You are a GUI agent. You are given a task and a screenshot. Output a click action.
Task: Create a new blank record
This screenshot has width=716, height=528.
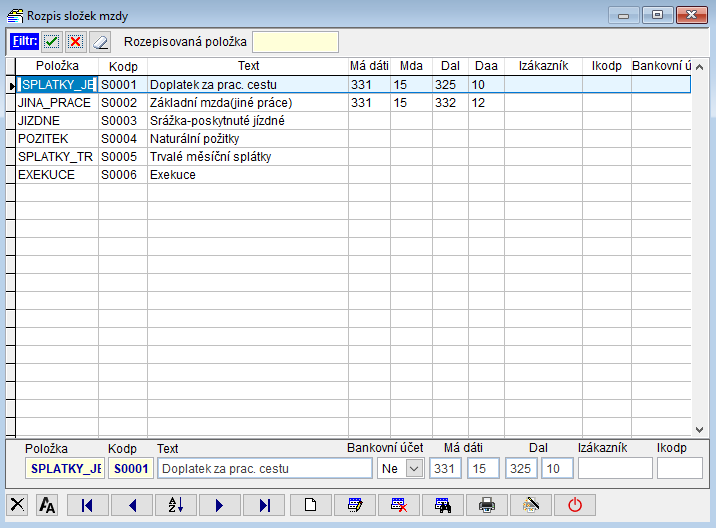point(311,505)
